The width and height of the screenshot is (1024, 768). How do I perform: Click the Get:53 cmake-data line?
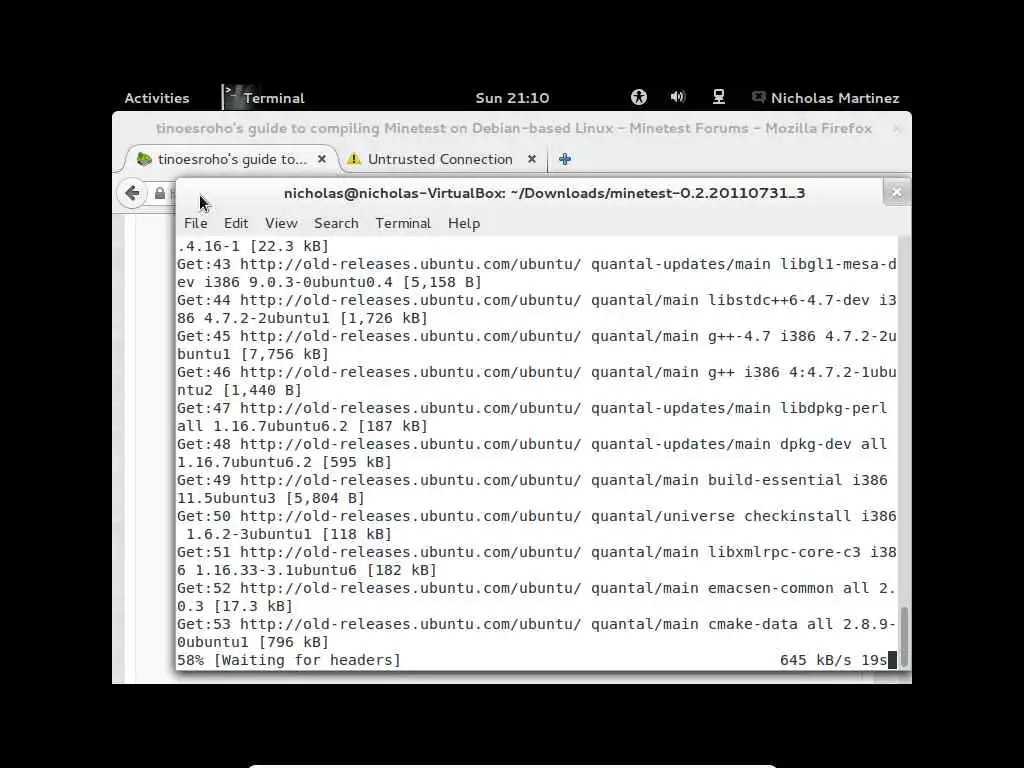click(x=536, y=632)
